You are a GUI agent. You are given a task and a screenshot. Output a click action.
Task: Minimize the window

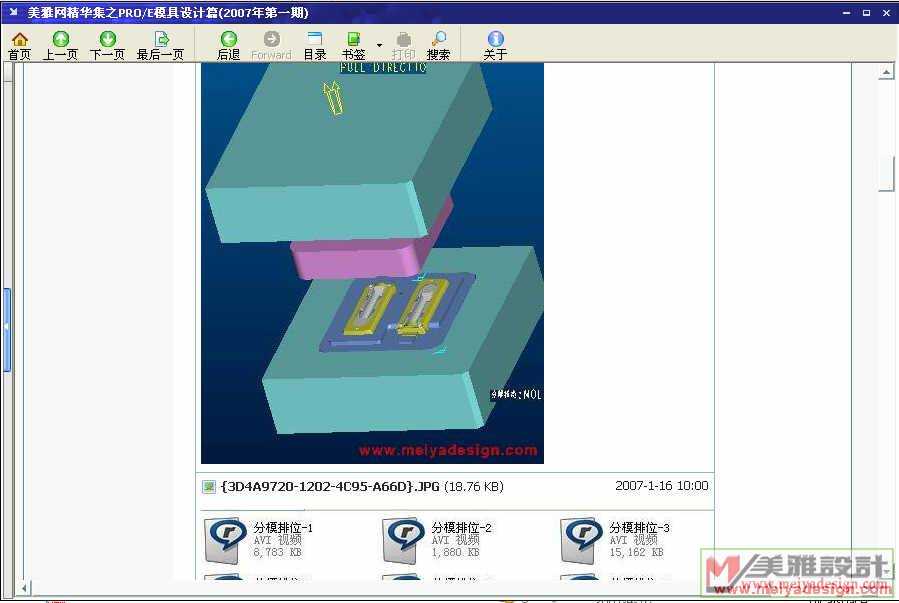tap(847, 13)
